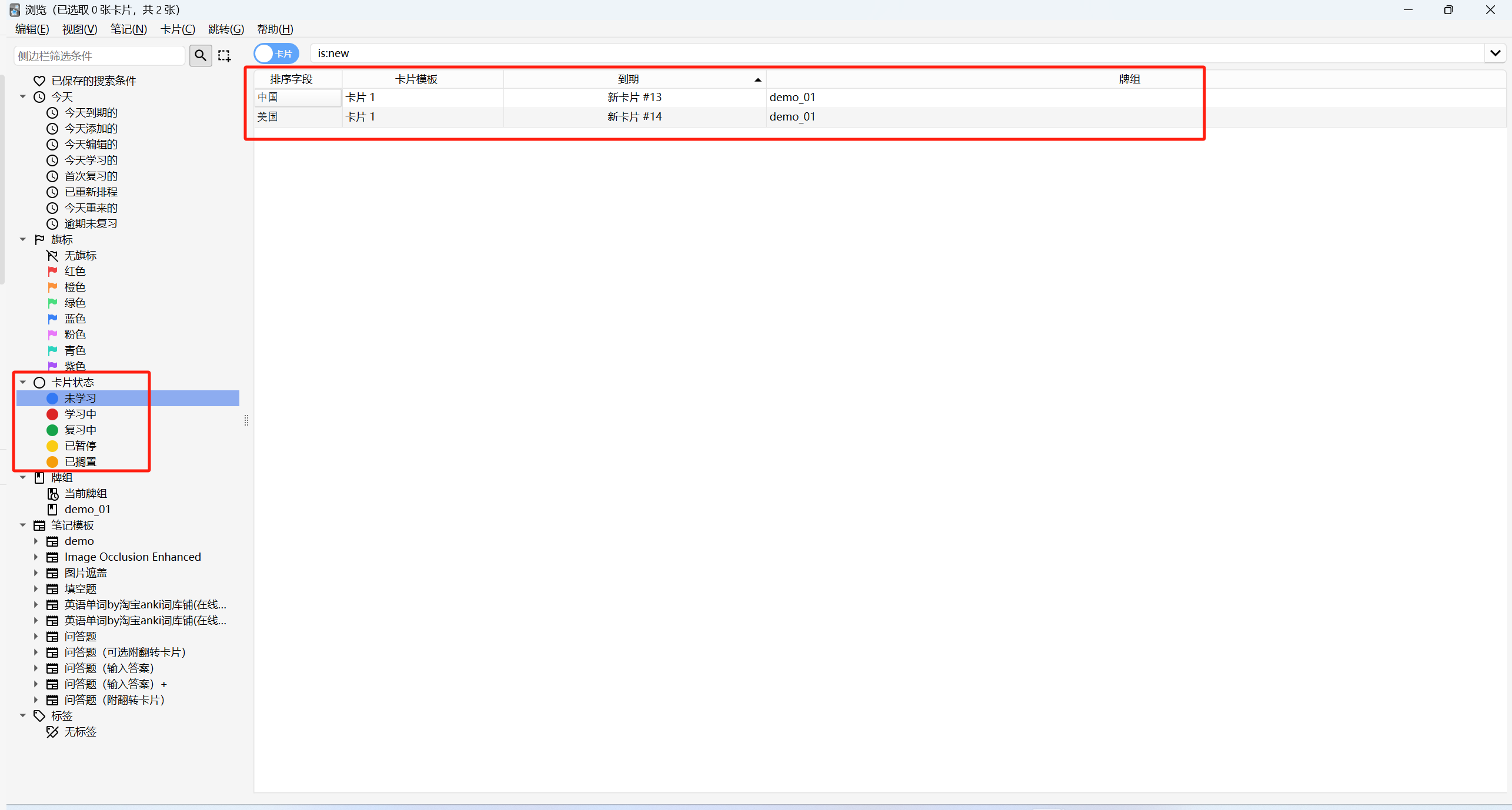Toggle the cards/notes mode switch

276,53
